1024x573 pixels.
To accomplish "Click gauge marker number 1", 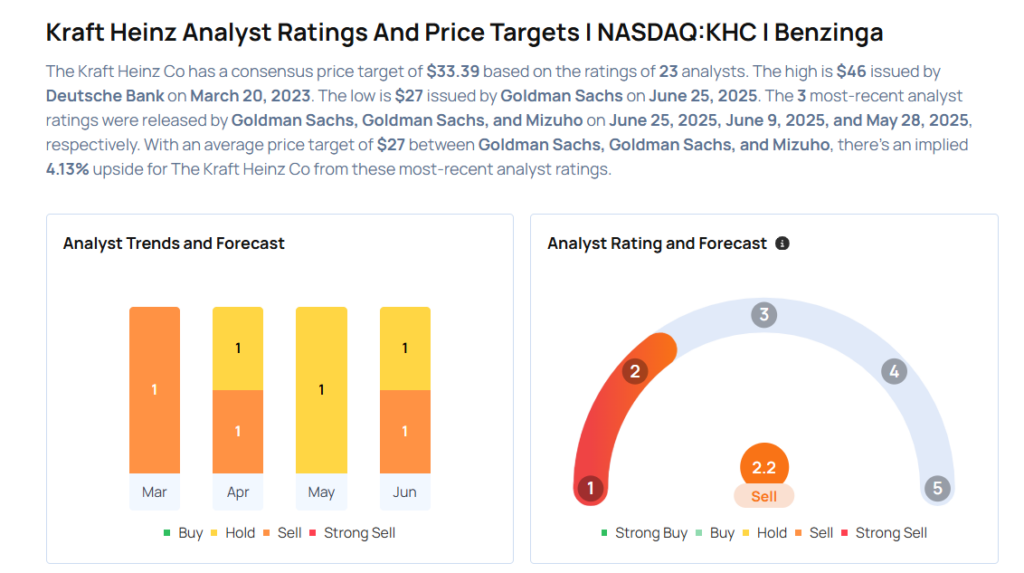I will (x=590, y=488).
